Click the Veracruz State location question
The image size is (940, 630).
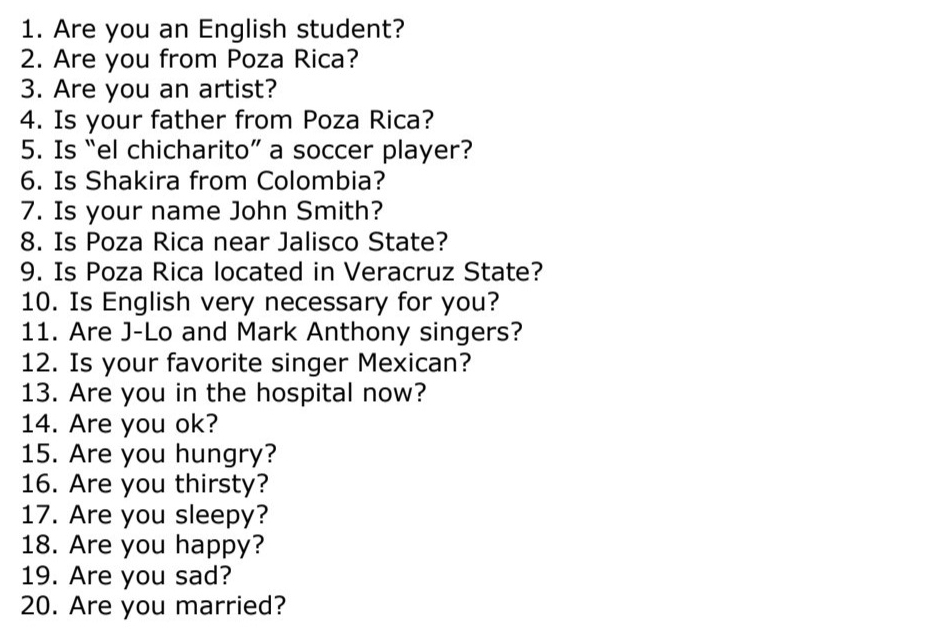pyautogui.click(x=281, y=272)
